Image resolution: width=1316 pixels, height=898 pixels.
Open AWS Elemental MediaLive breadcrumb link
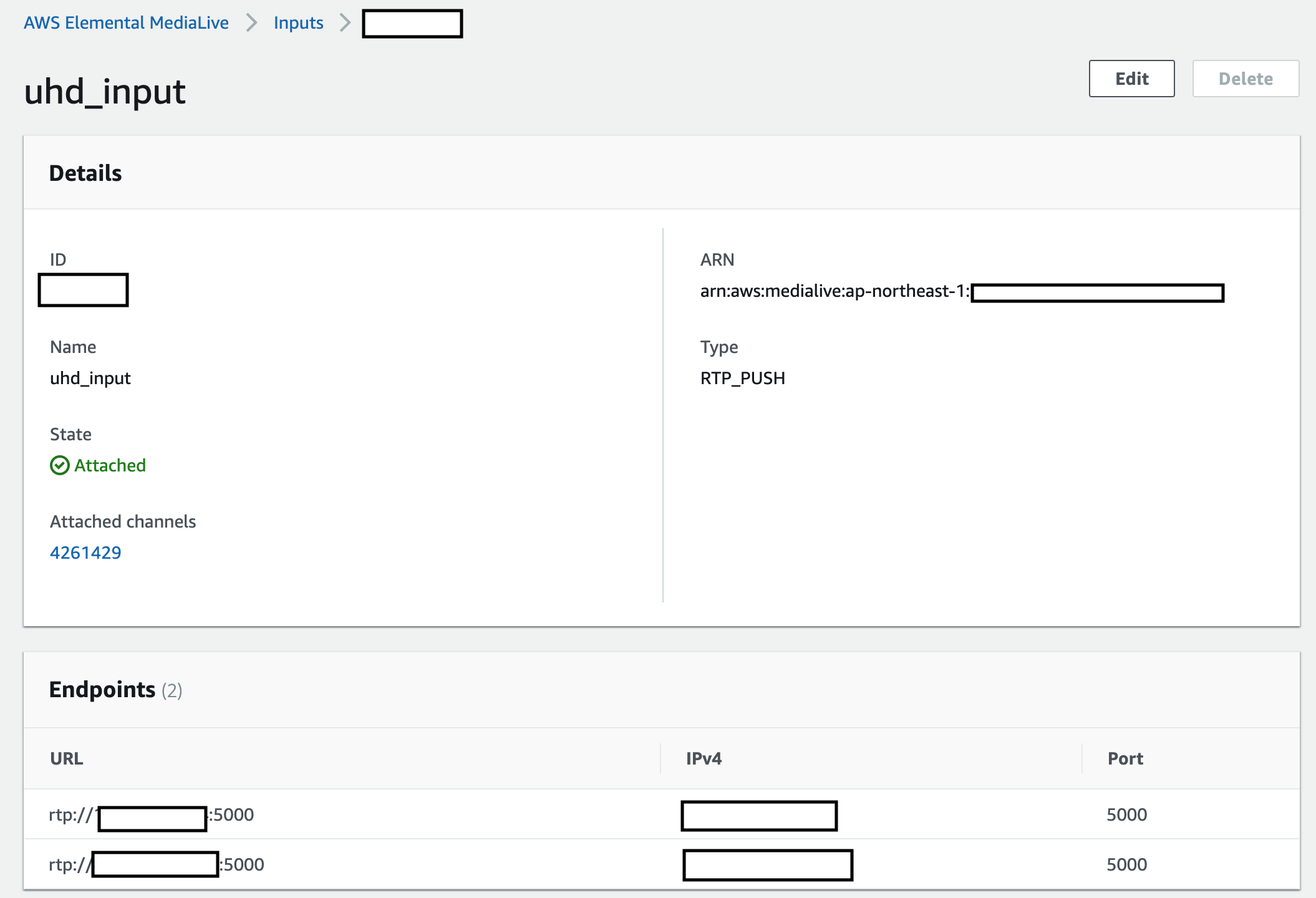[x=126, y=23]
